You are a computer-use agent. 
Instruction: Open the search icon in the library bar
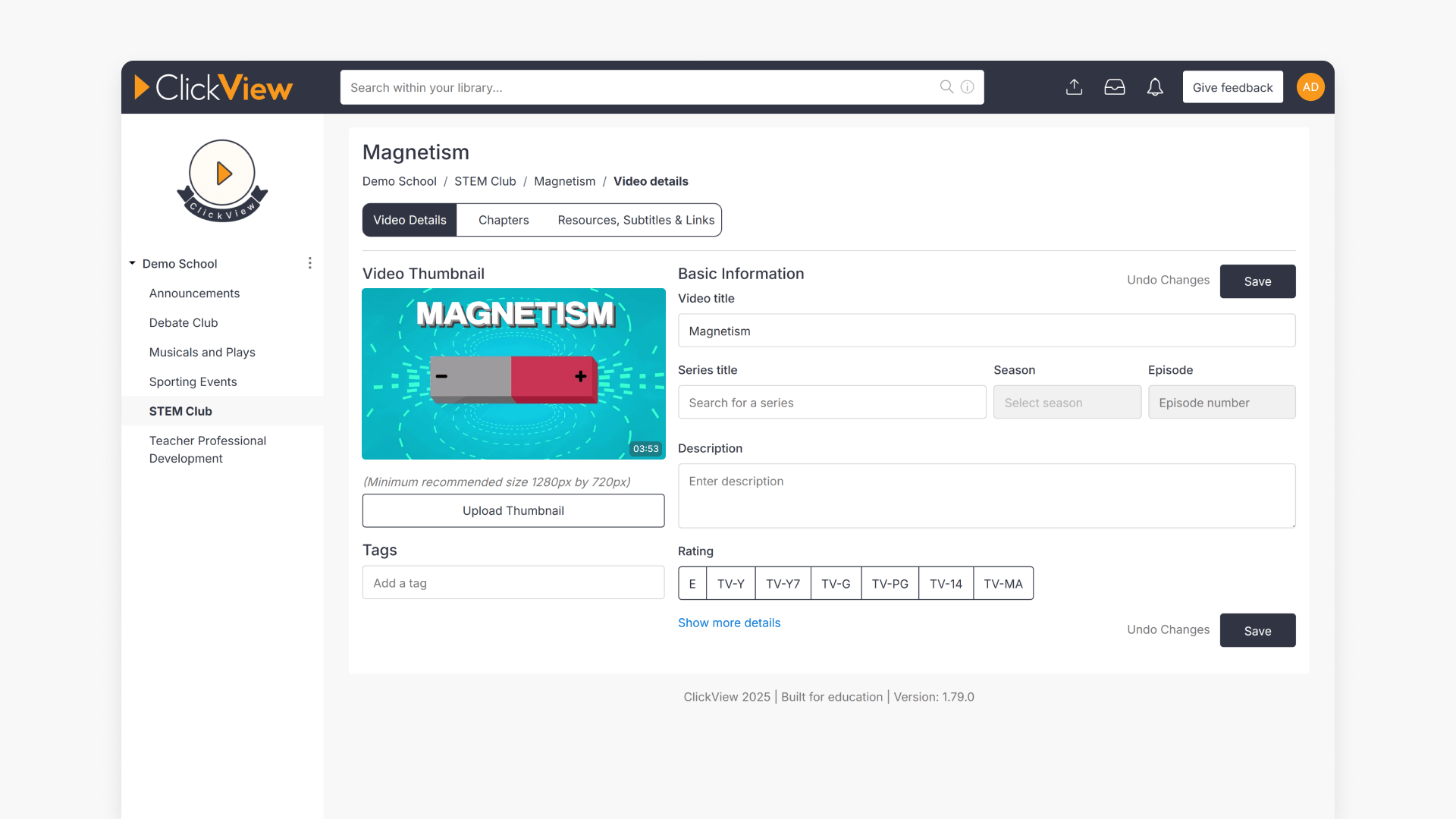point(946,86)
